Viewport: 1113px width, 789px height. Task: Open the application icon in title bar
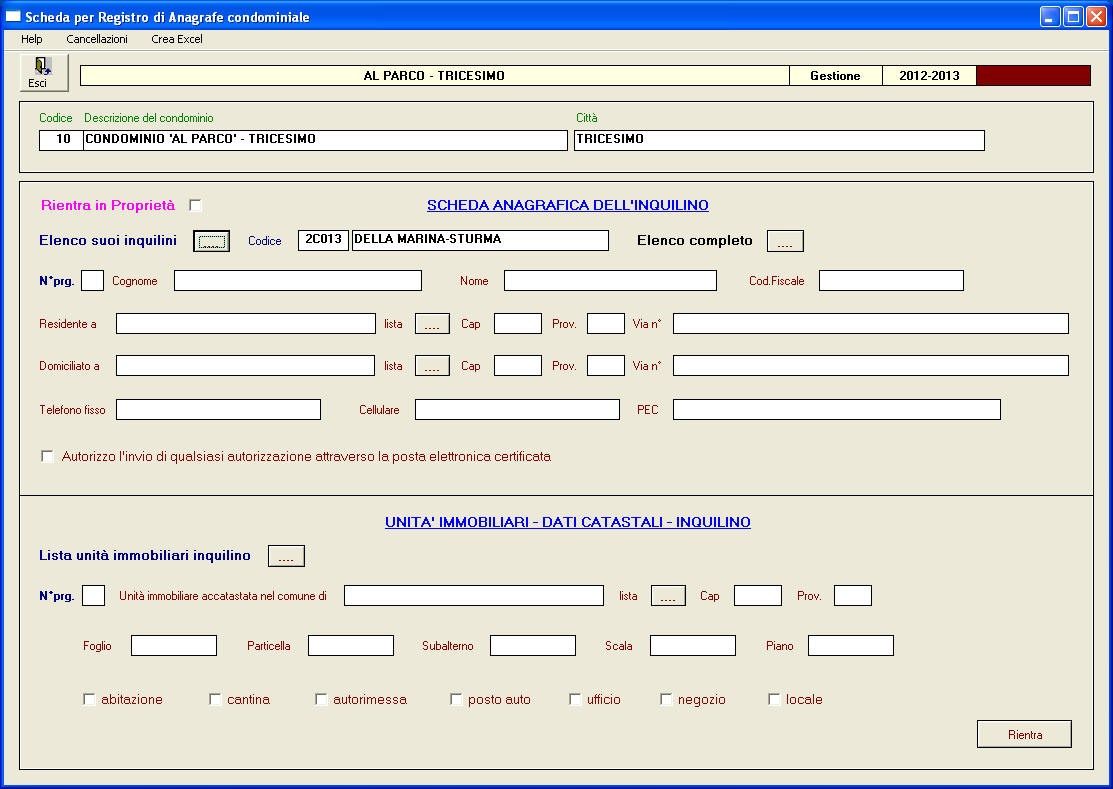tap(13, 16)
